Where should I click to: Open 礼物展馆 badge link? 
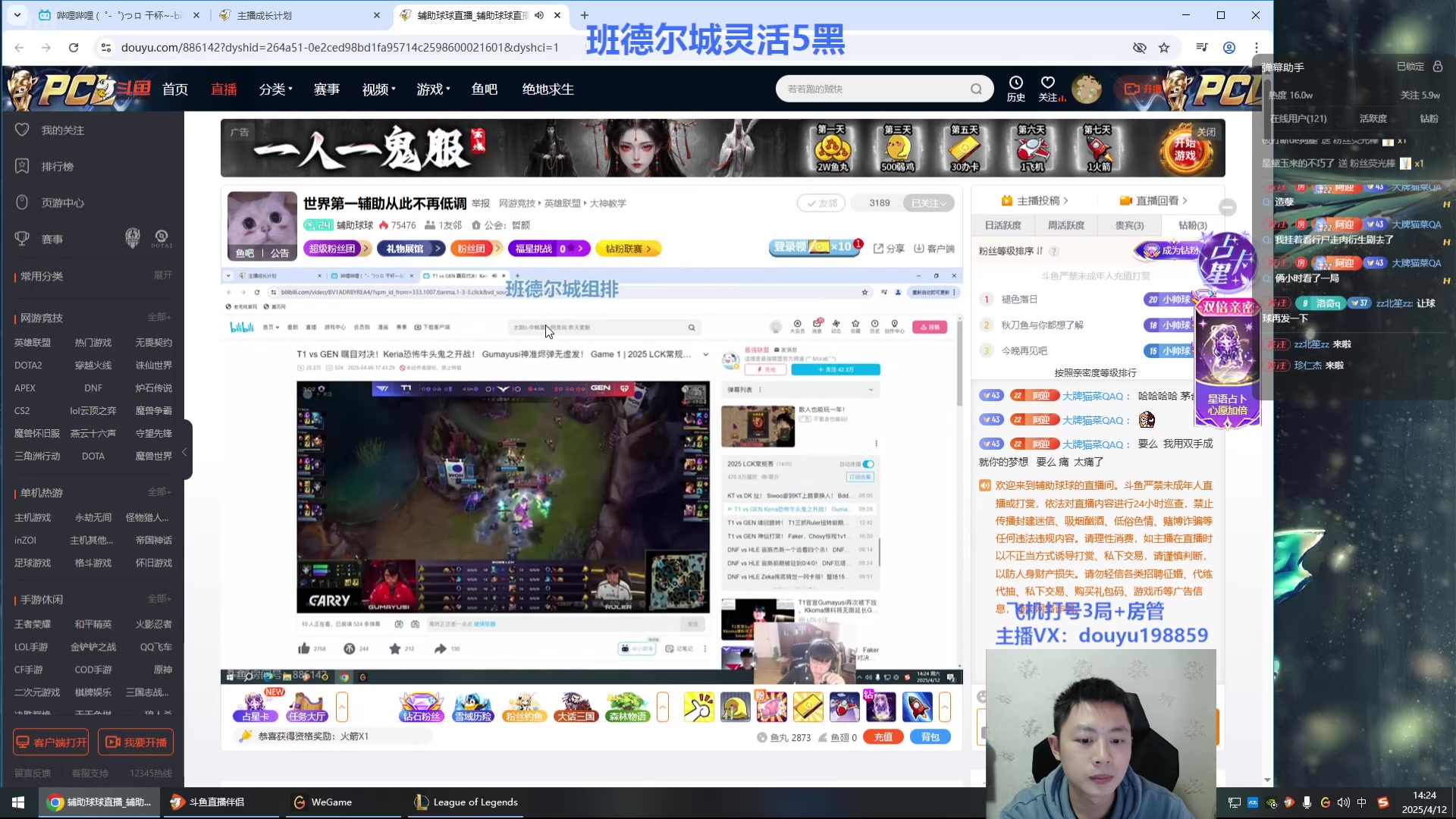(412, 249)
